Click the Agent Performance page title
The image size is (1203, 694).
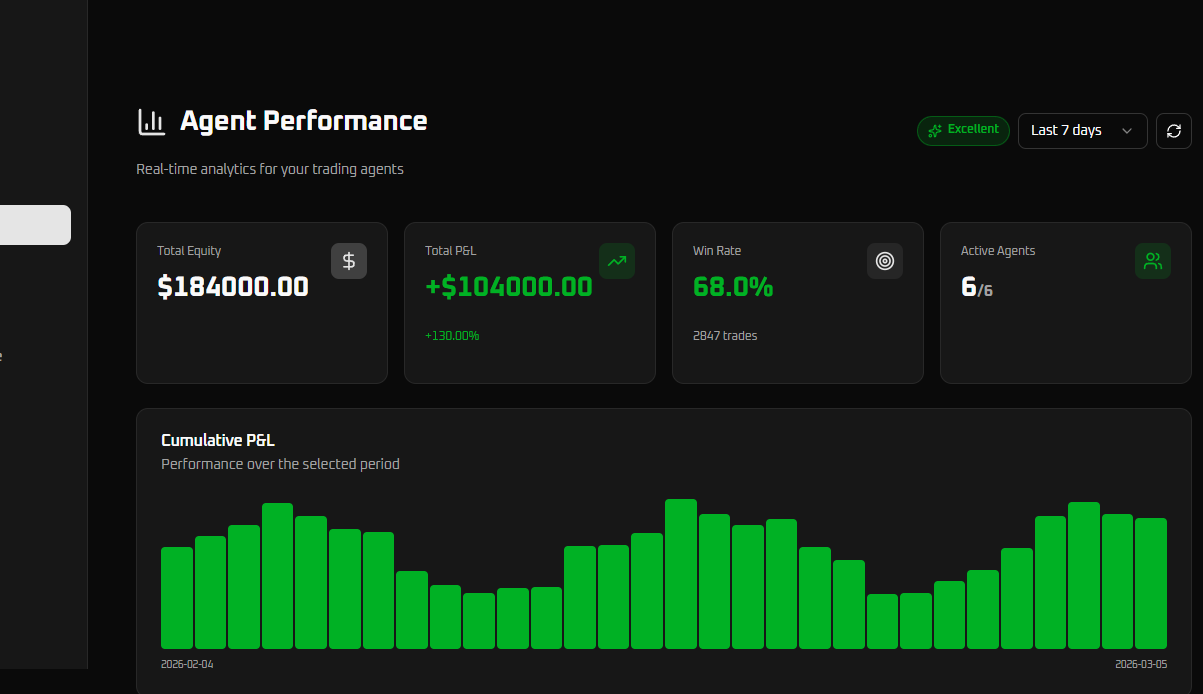point(303,121)
